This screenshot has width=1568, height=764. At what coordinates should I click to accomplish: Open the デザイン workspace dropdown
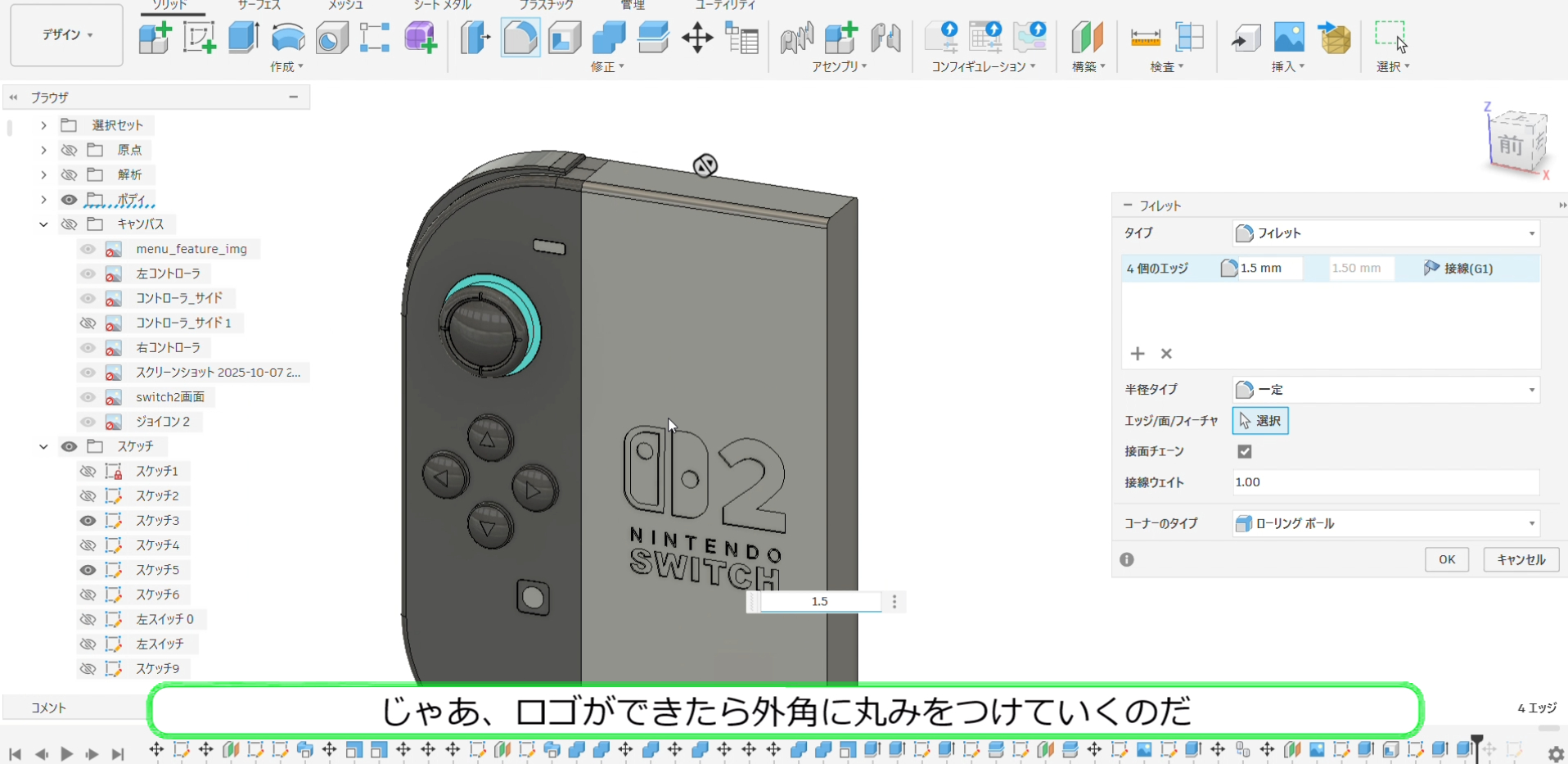coord(66,35)
